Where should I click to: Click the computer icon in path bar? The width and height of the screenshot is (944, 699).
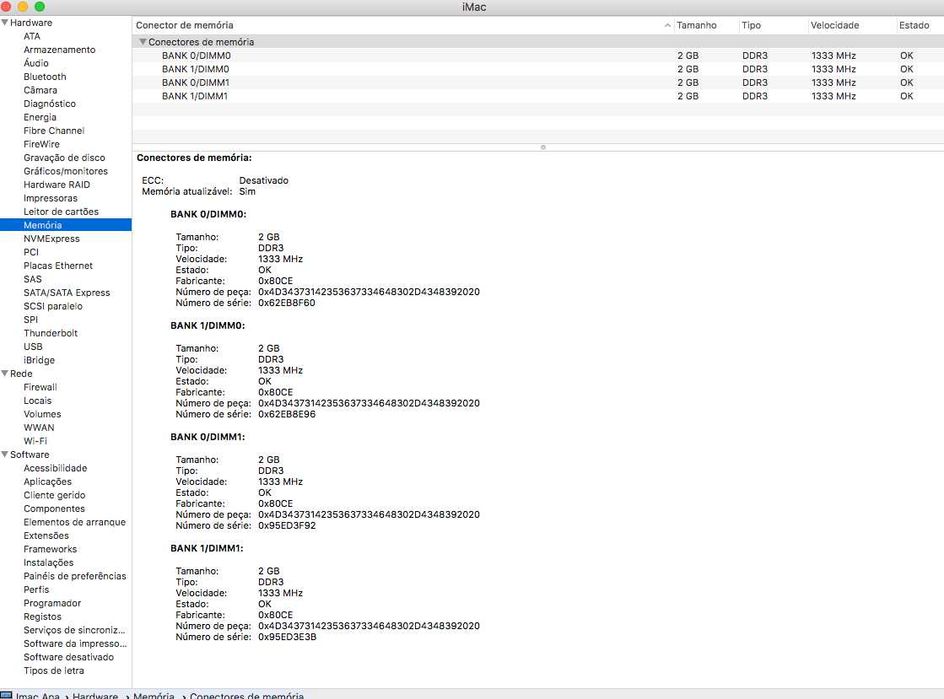click(6, 695)
